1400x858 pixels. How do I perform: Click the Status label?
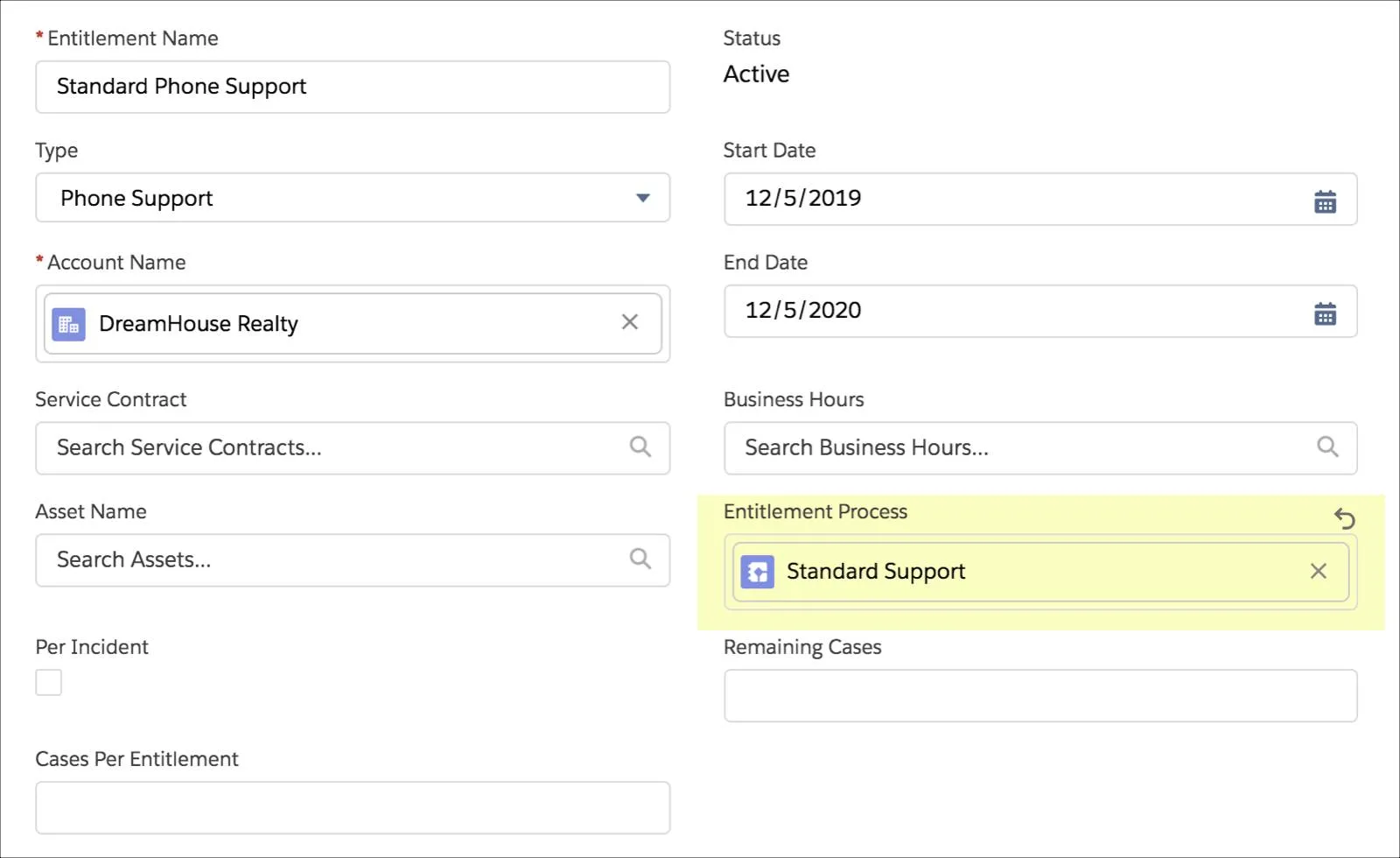[x=752, y=39]
